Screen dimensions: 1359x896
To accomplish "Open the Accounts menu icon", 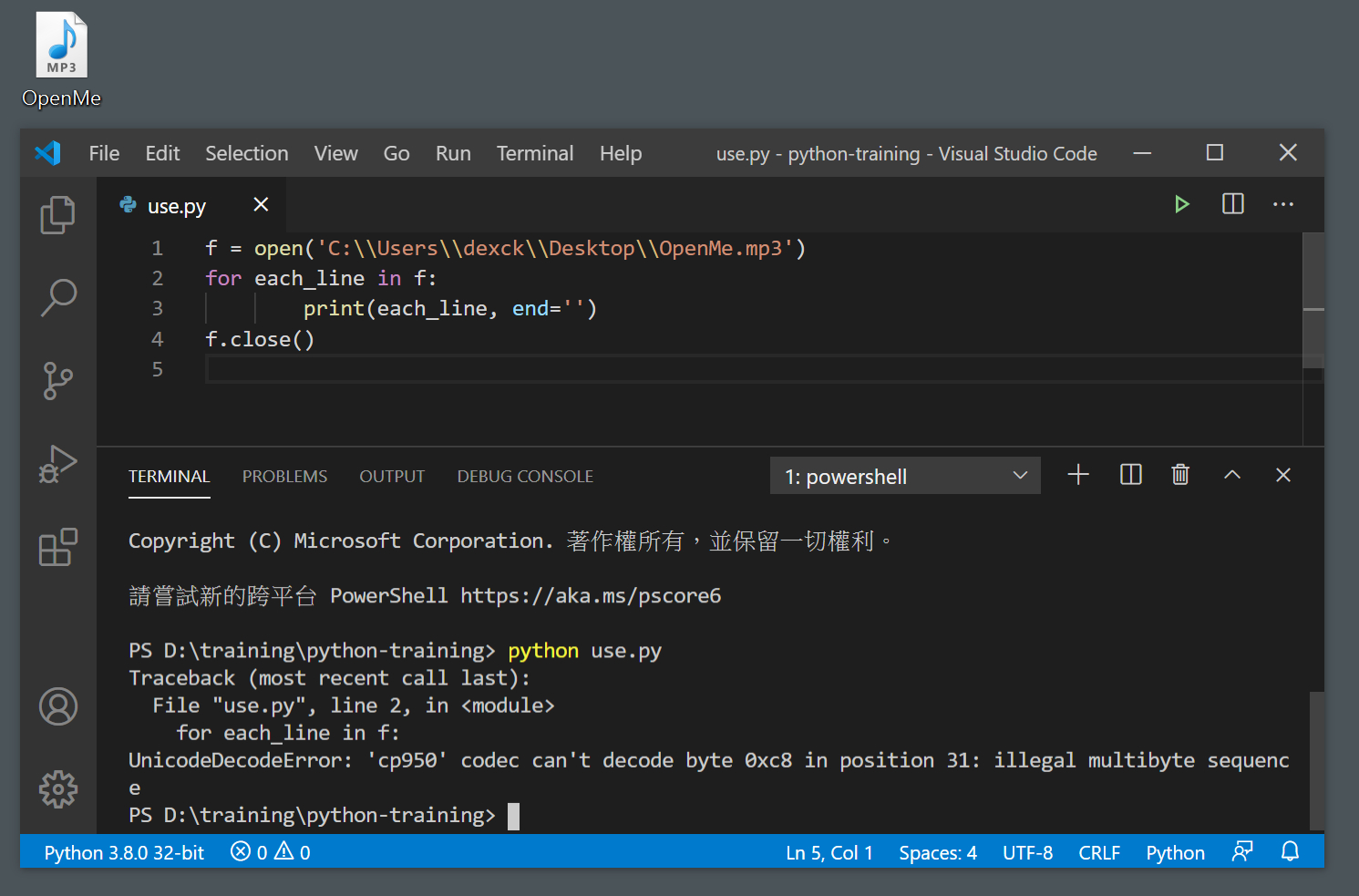I will [58, 706].
